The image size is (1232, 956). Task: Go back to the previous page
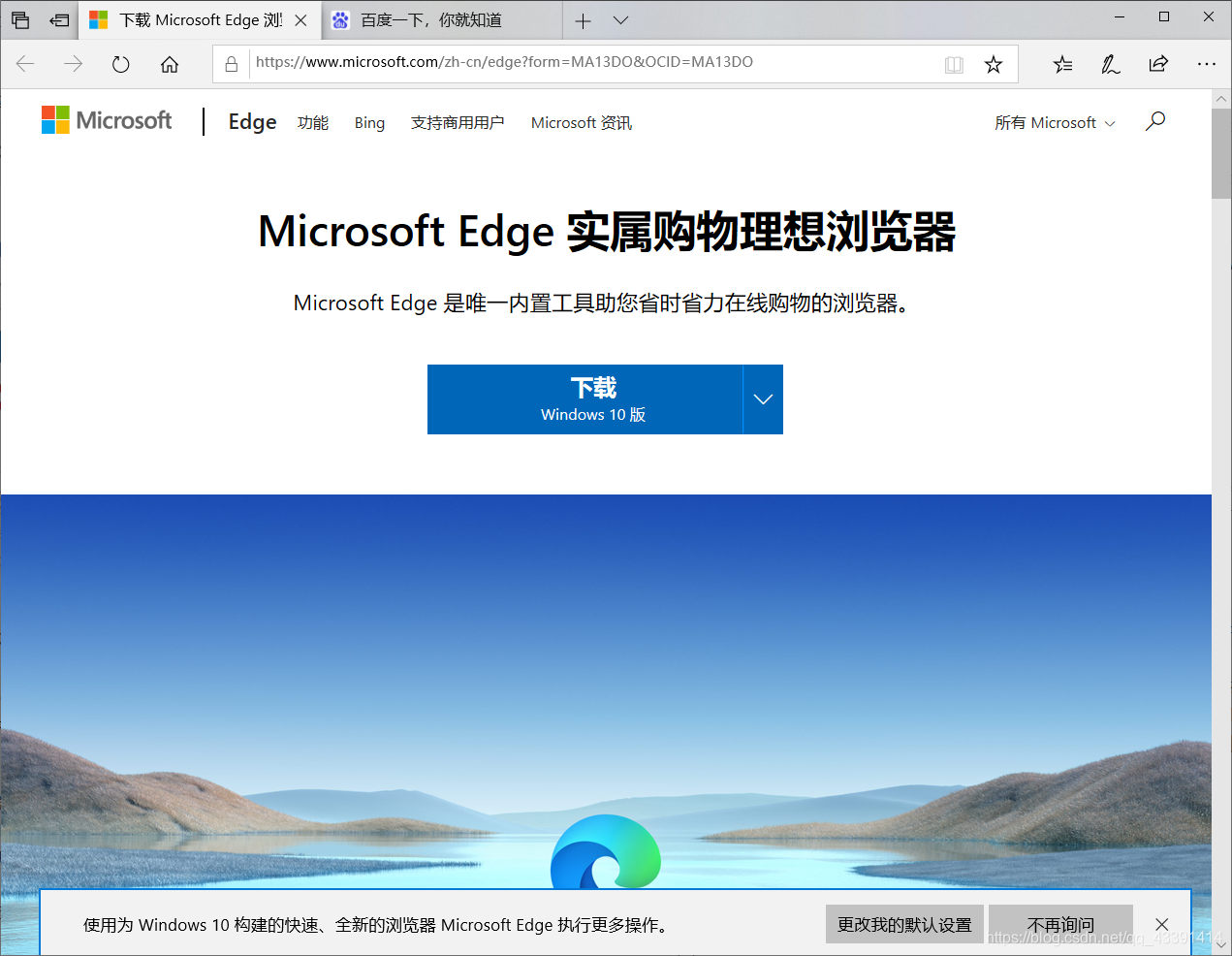pyautogui.click(x=25, y=64)
